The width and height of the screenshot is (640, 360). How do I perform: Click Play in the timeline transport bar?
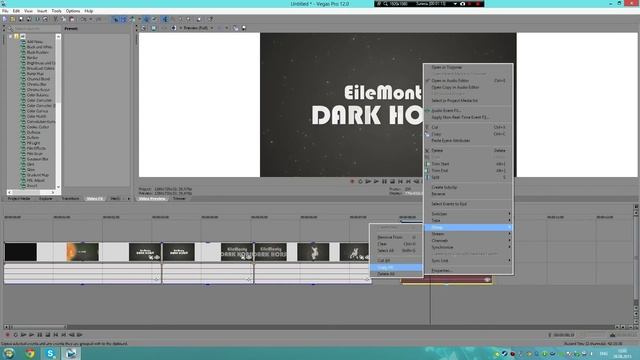[31, 335]
